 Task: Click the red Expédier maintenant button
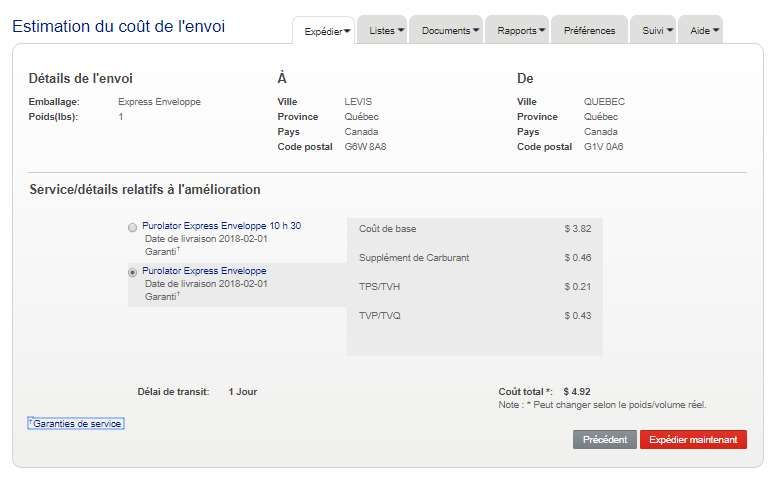click(x=693, y=440)
